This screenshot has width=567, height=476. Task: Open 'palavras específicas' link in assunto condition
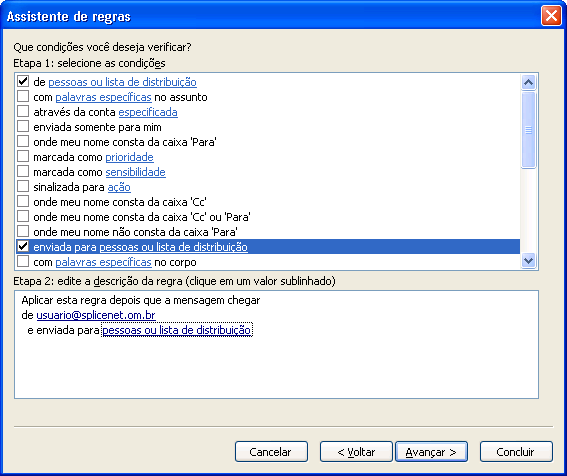103,97
